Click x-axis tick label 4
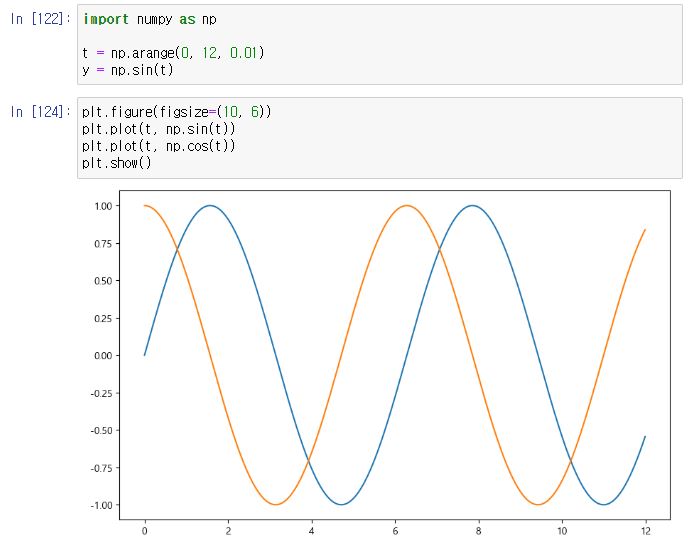The image size is (694, 548). (312, 531)
